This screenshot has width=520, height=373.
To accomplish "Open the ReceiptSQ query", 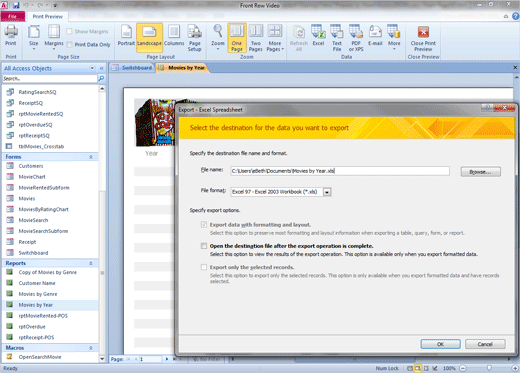I will tap(31, 103).
